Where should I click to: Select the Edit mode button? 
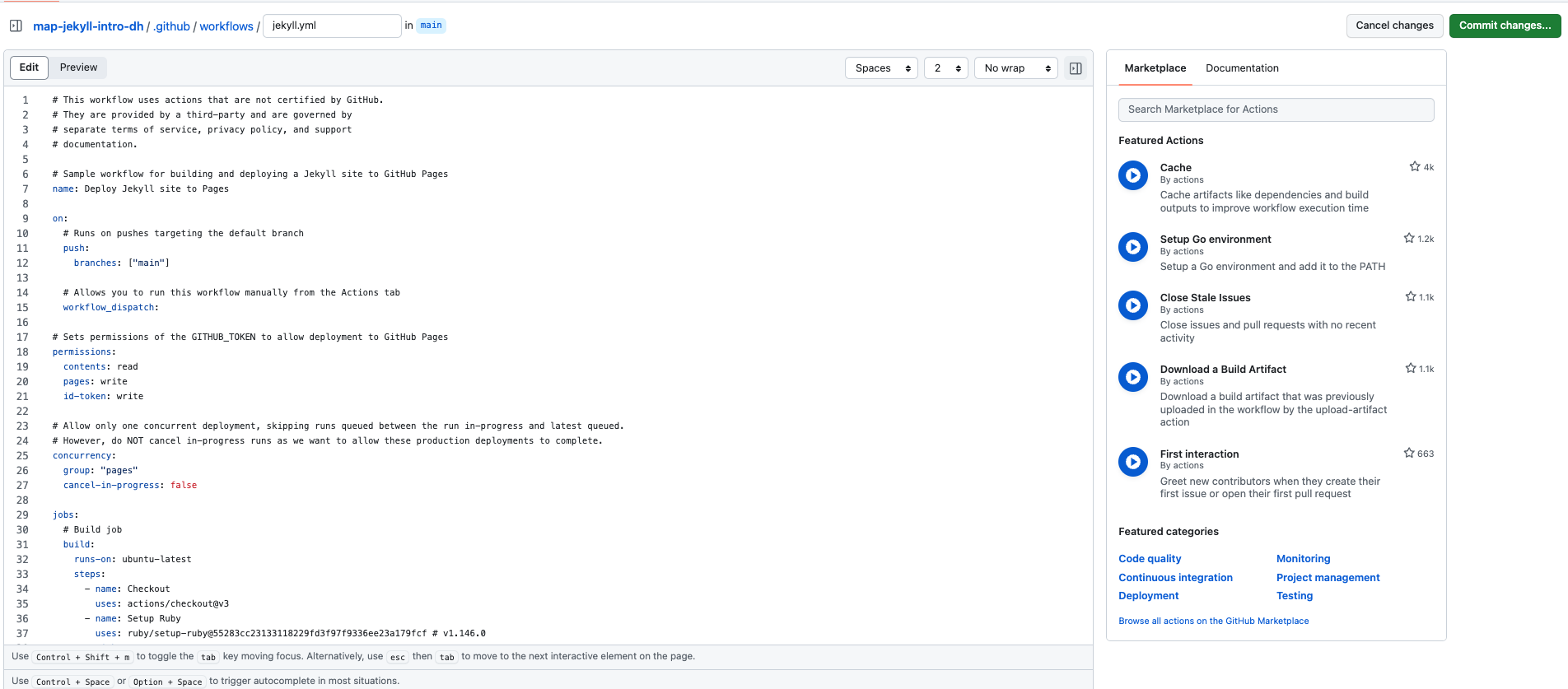(29, 68)
